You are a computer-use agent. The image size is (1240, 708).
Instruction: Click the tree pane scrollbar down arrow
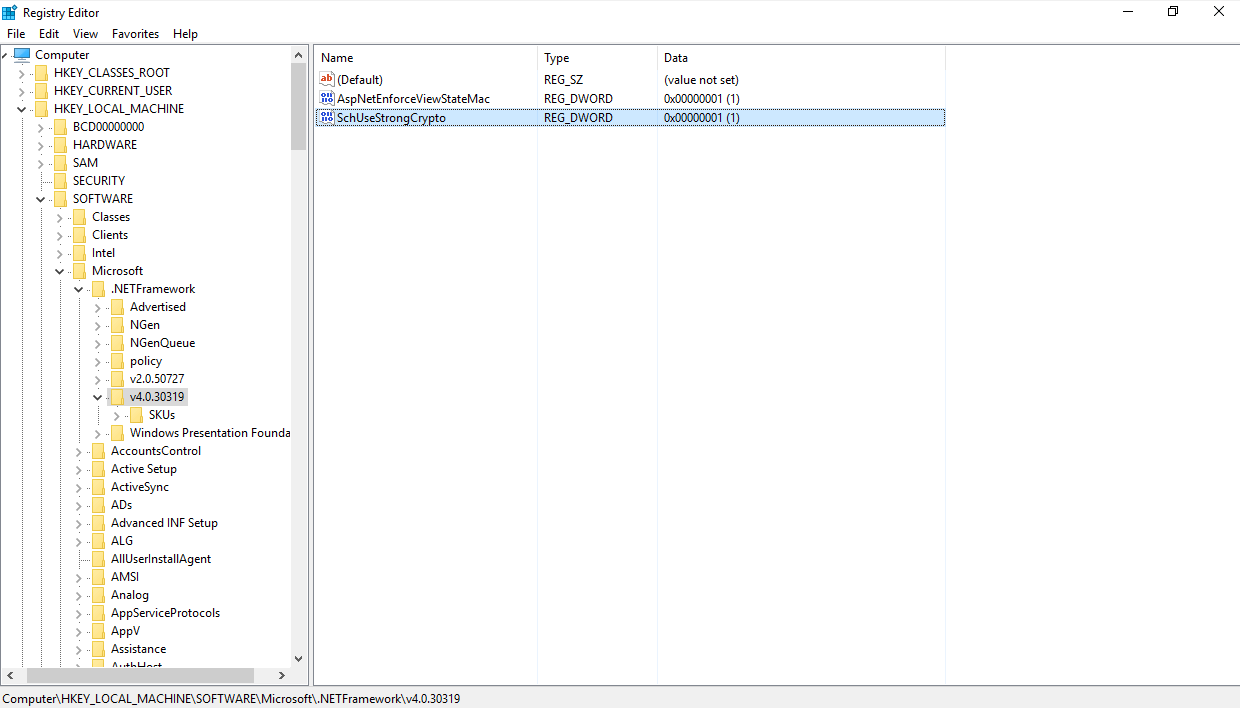pos(298,658)
